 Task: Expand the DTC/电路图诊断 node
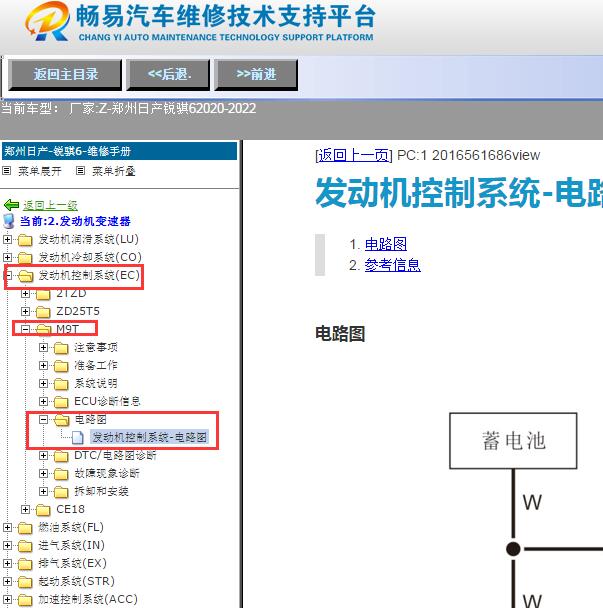(43, 456)
